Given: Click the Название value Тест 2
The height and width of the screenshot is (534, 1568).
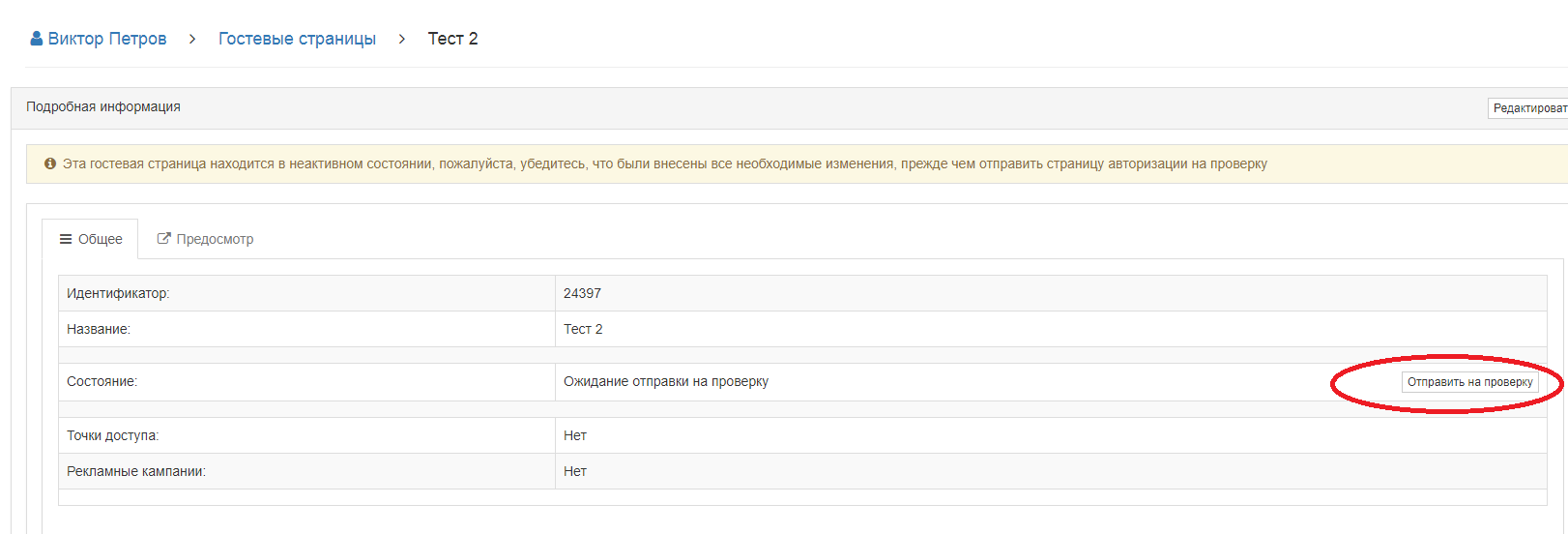Looking at the screenshot, I should (x=583, y=329).
